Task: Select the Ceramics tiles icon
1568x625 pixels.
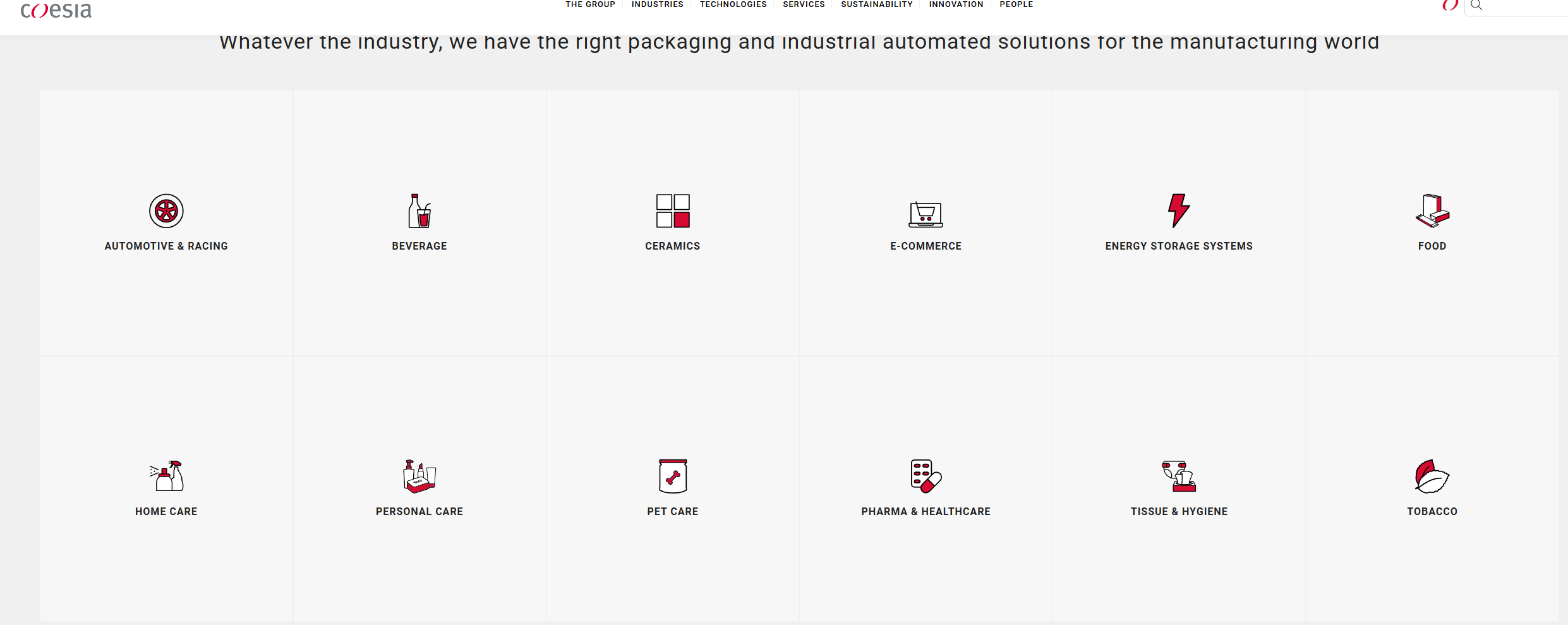Action: [x=672, y=211]
